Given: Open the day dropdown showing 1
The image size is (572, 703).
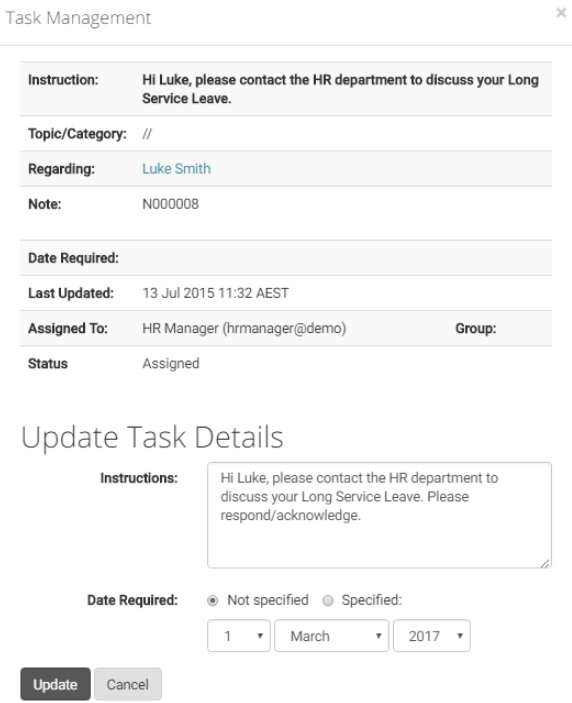Looking at the screenshot, I should coord(238,636).
